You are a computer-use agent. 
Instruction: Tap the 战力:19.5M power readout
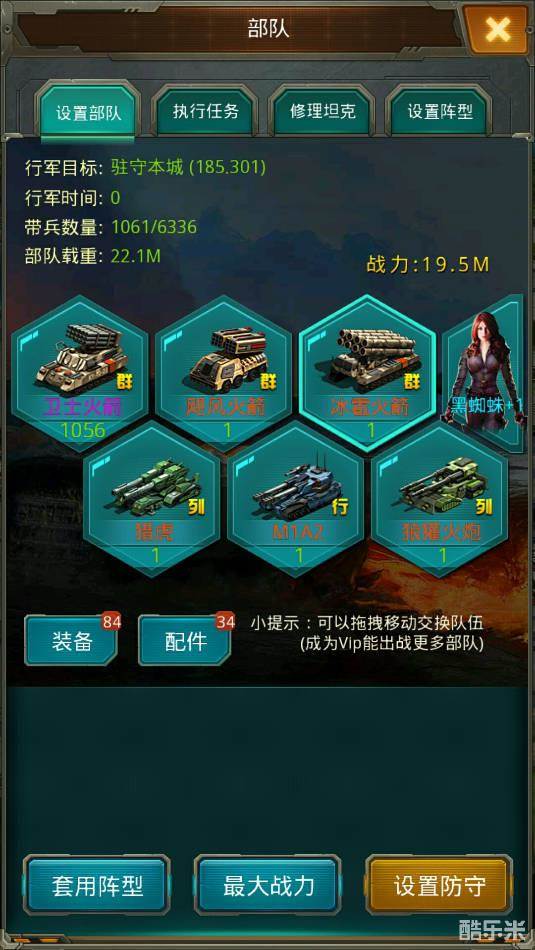tap(428, 265)
